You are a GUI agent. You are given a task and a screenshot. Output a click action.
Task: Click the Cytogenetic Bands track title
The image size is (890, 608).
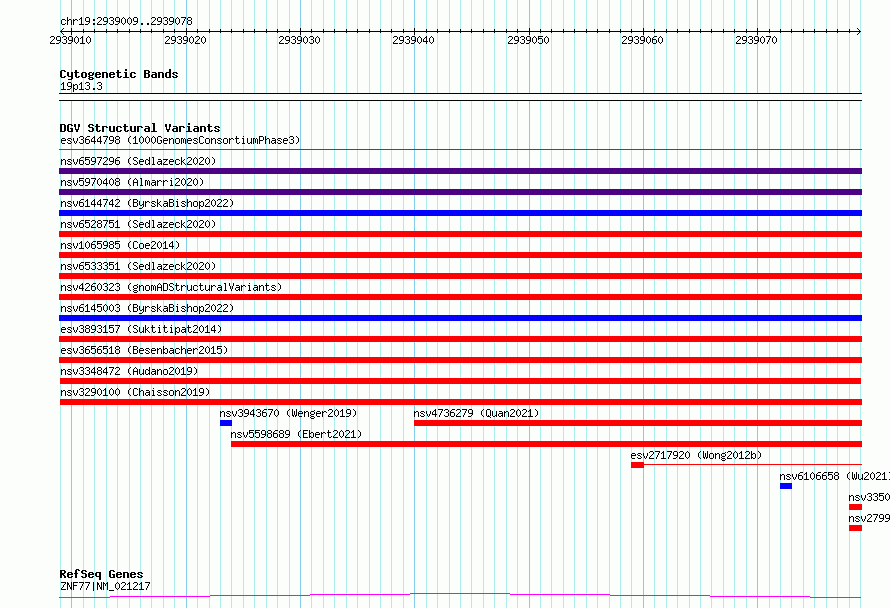[x=119, y=74]
